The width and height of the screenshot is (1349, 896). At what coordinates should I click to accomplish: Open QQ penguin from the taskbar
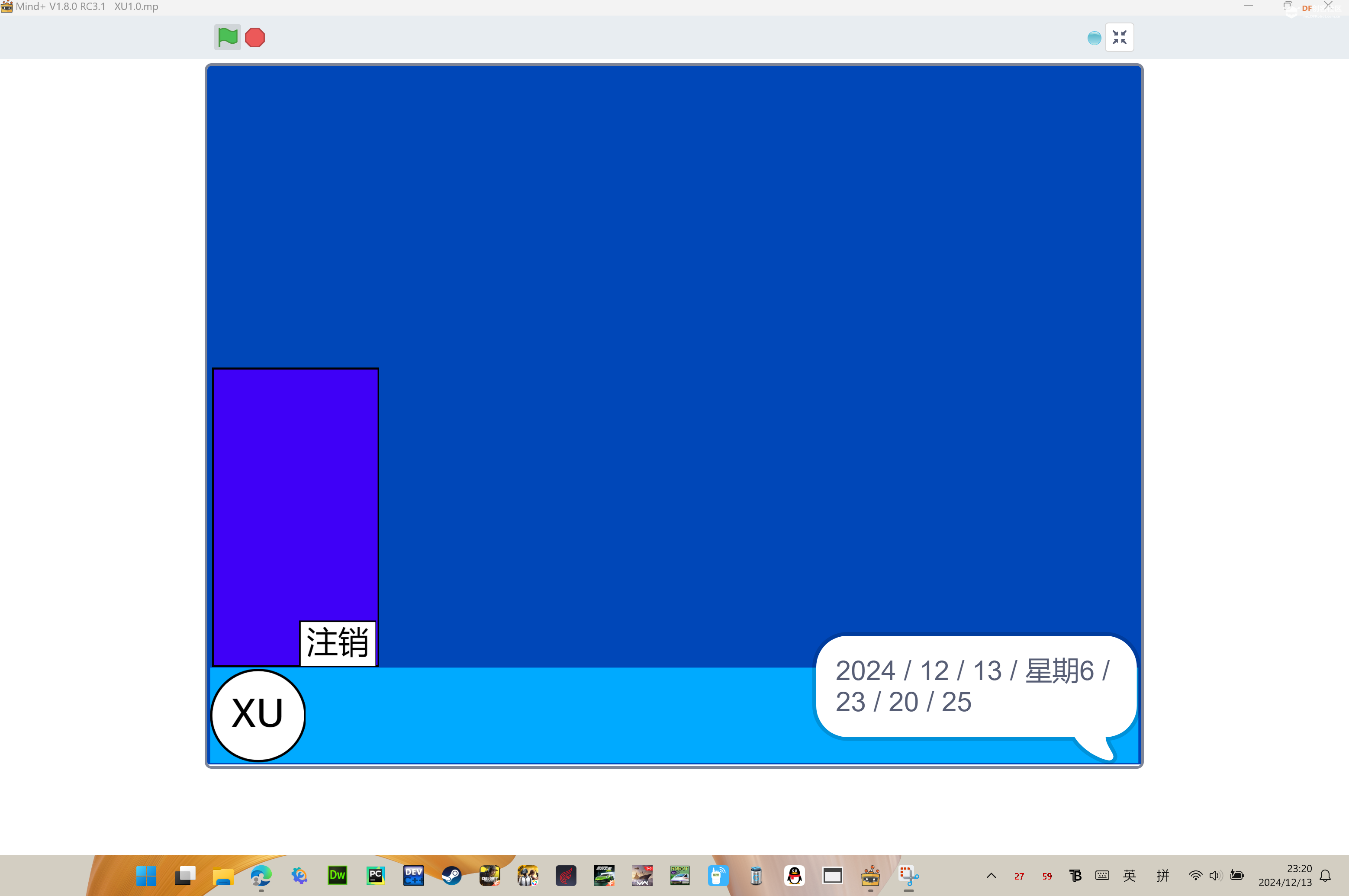coord(794,875)
